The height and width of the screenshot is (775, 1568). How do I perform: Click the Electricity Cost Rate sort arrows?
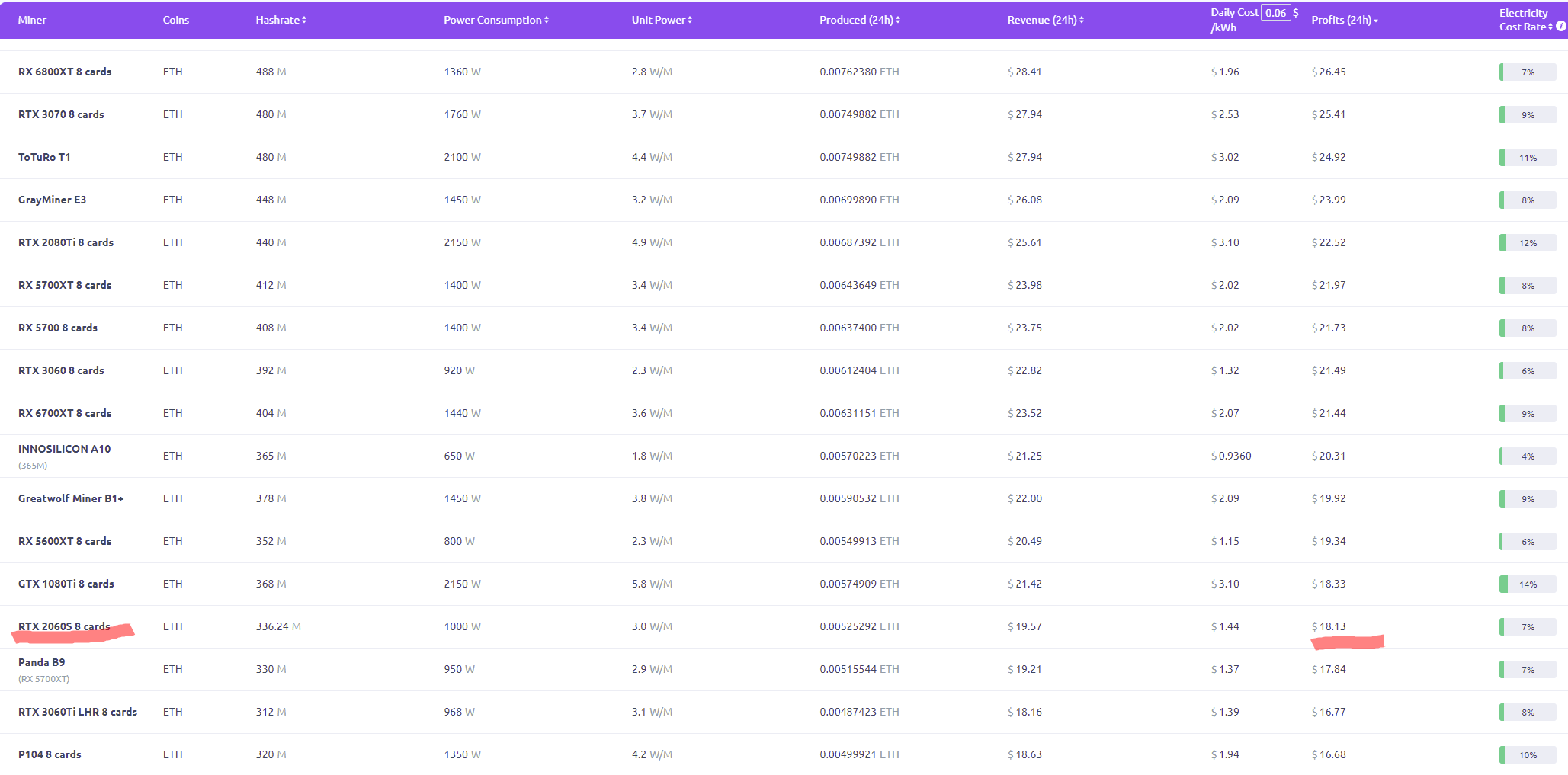(1550, 27)
